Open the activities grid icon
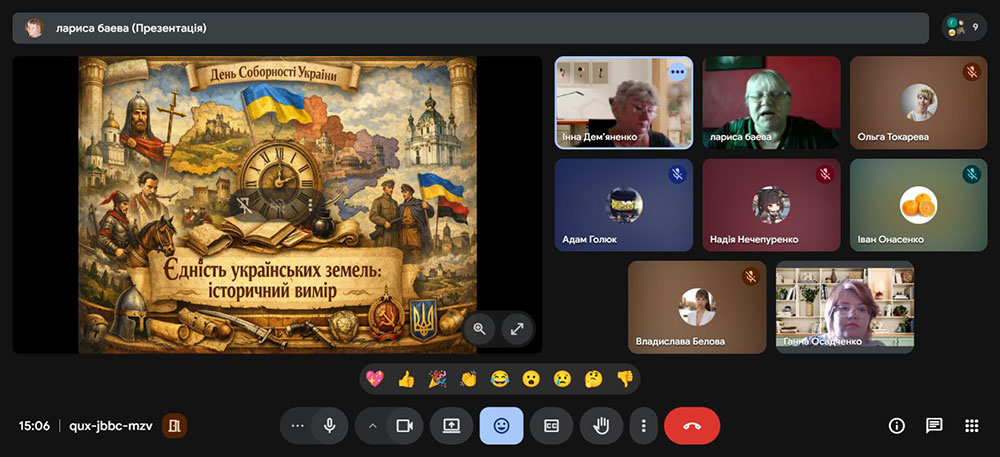Viewport: 1000px width, 457px height. [x=971, y=426]
